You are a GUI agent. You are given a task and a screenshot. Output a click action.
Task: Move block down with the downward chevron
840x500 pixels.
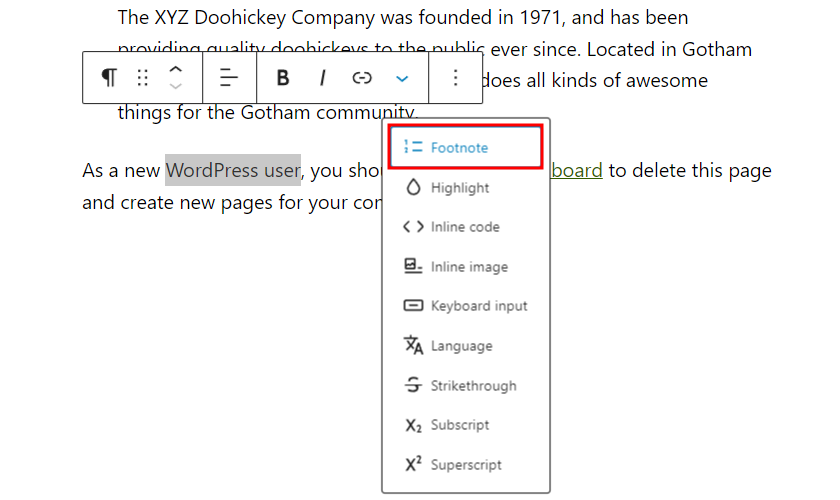coord(176,86)
